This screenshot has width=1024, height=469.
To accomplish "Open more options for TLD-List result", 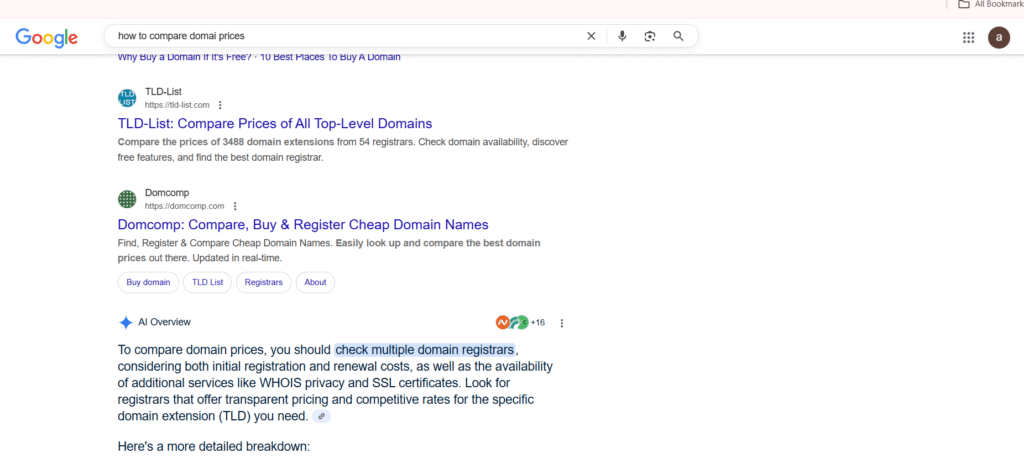I will point(220,105).
